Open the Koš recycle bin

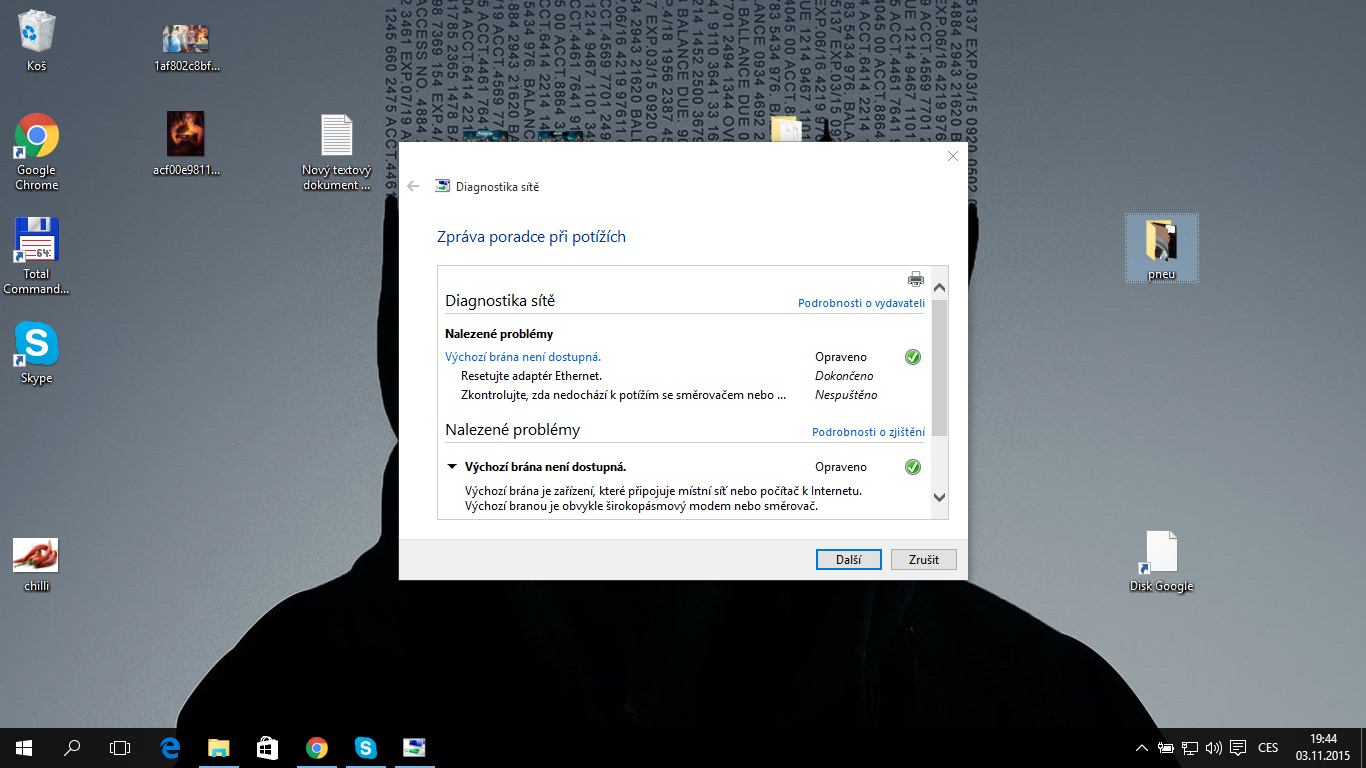pyautogui.click(x=37, y=32)
